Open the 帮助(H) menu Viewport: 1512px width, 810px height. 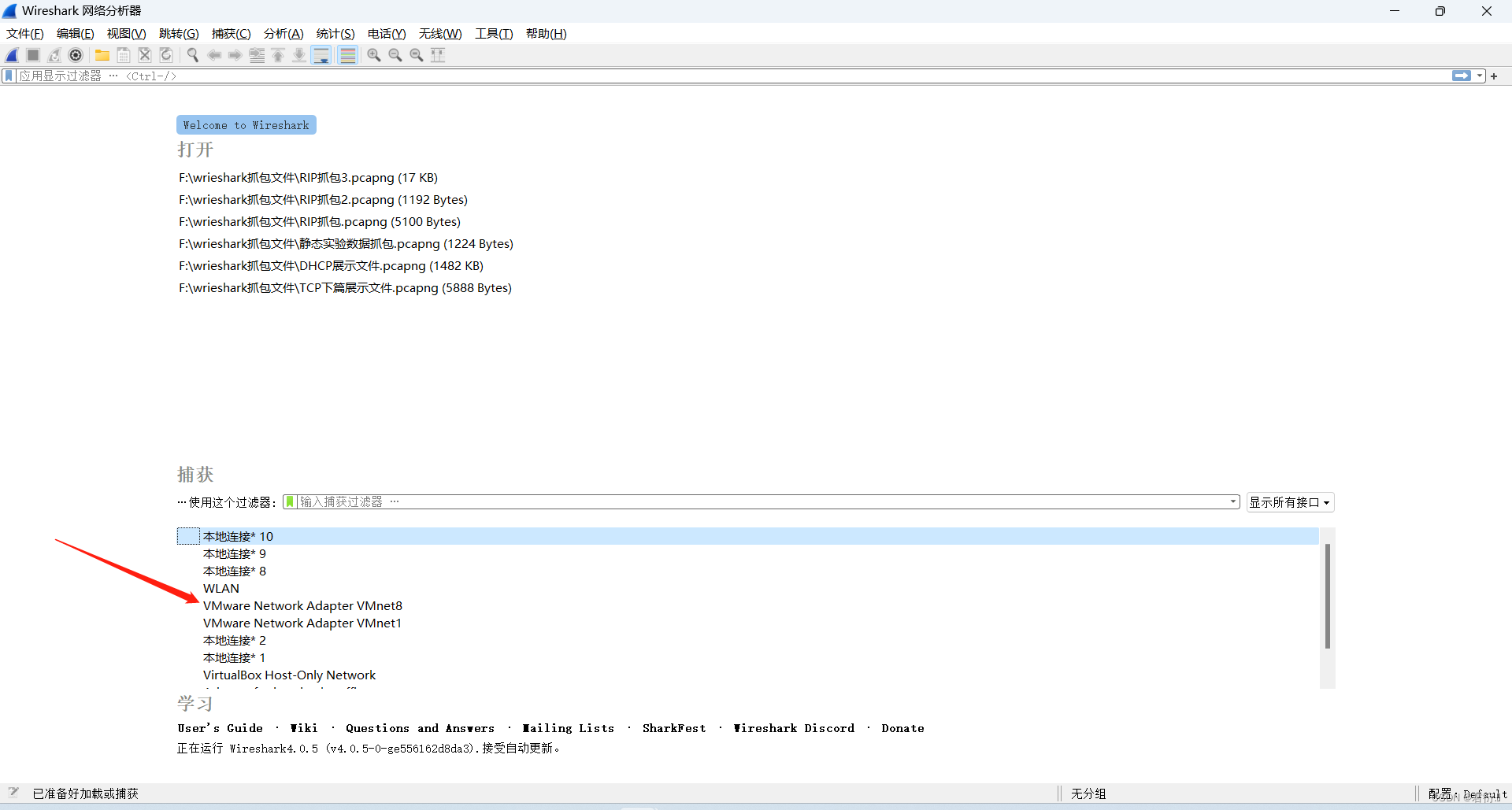(x=547, y=34)
